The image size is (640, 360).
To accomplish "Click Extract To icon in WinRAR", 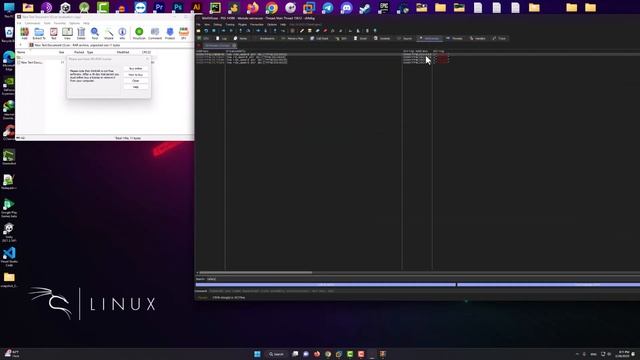I will 39,33.
